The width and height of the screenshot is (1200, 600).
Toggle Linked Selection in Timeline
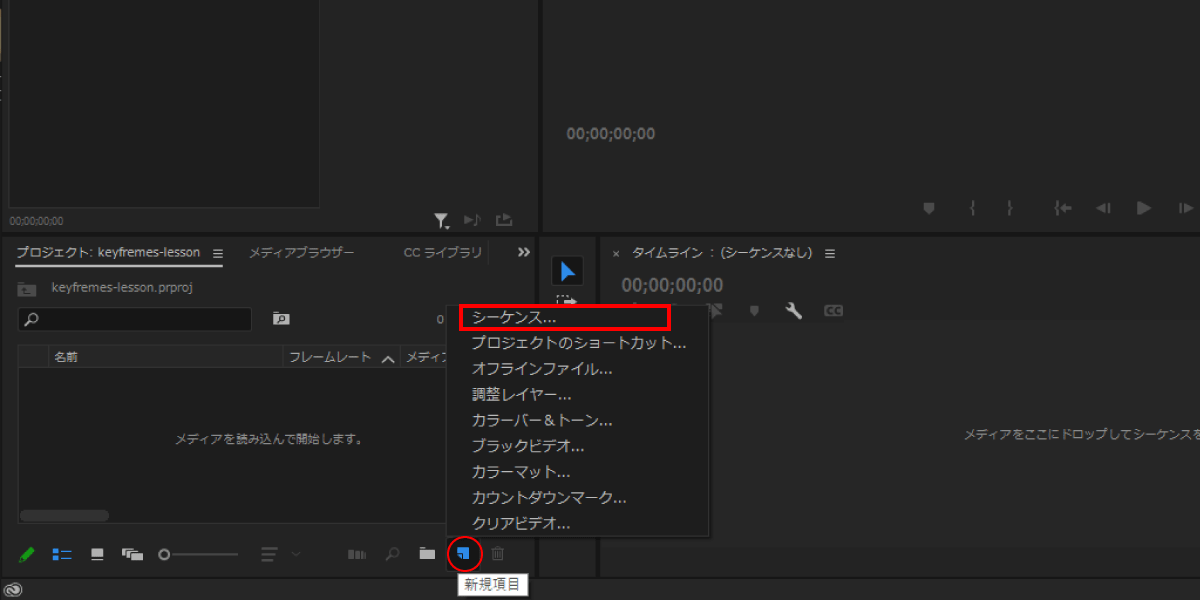(x=716, y=311)
